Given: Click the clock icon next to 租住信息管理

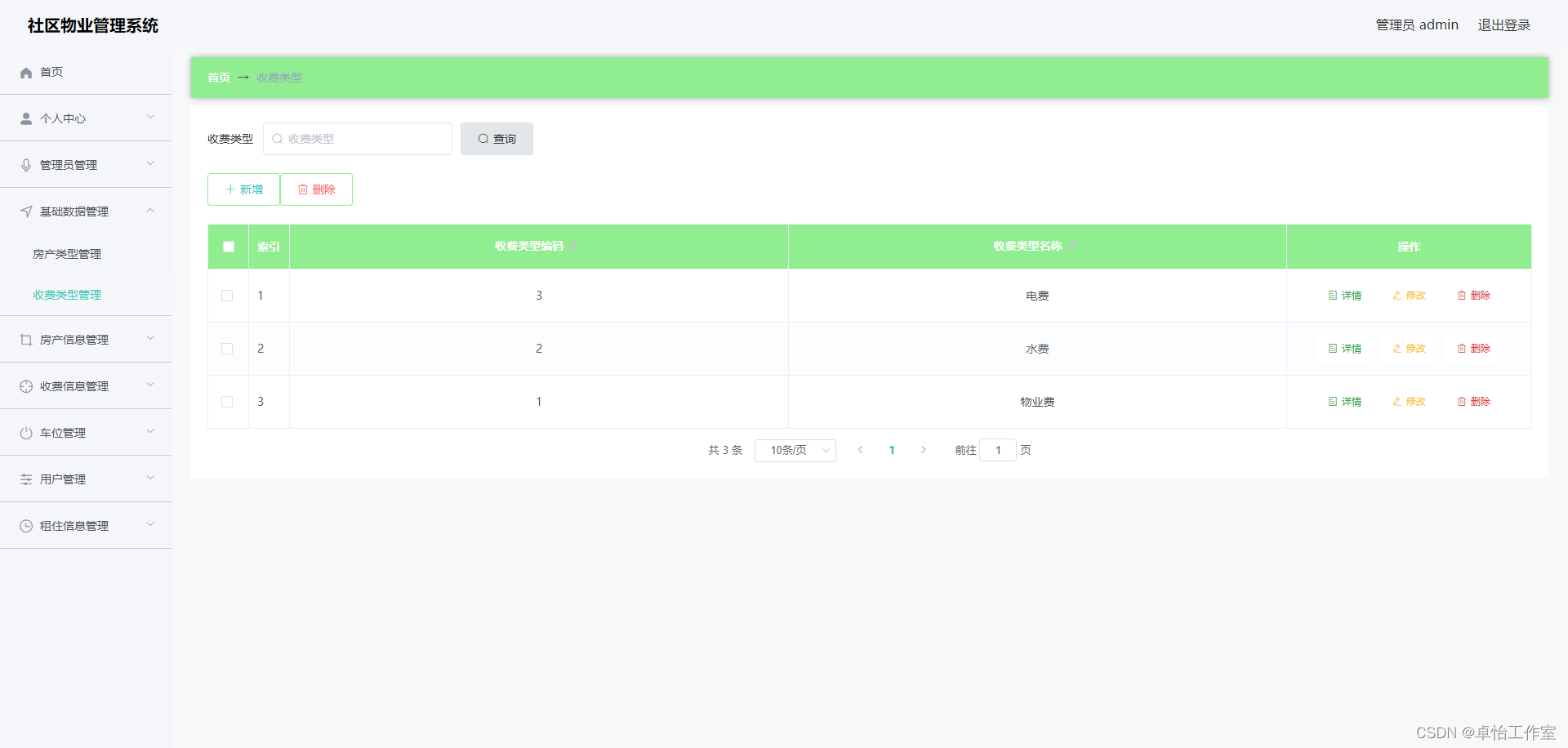Looking at the screenshot, I should point(26,526).
